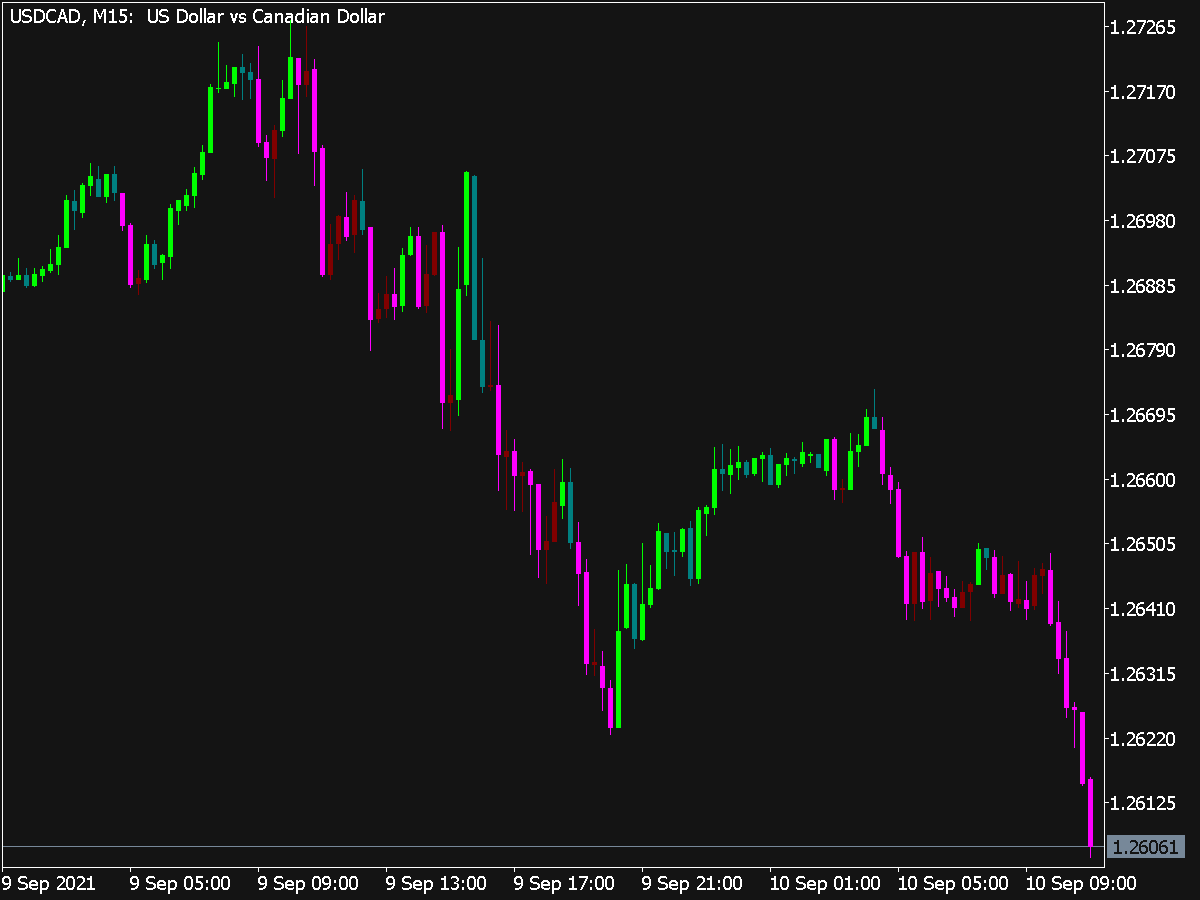Select the '9 Sep 09:00' time marker
Screen dimensions: 1200x900
(308, 884)
